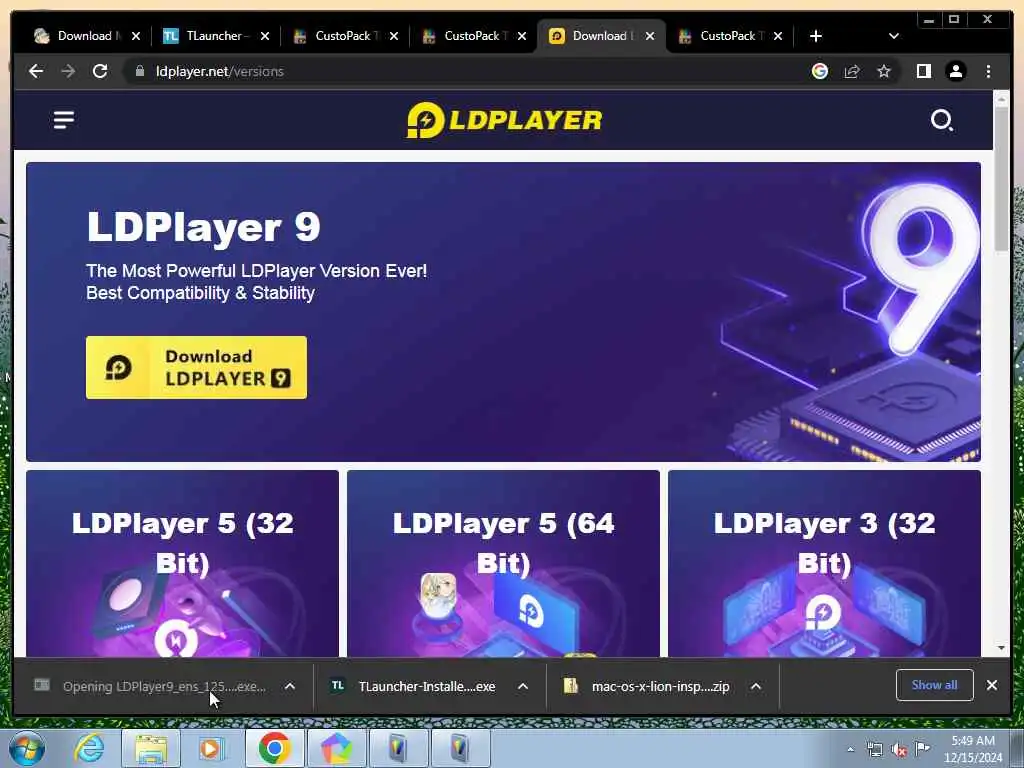Open the Action Center flag icon

click(923, 748)
